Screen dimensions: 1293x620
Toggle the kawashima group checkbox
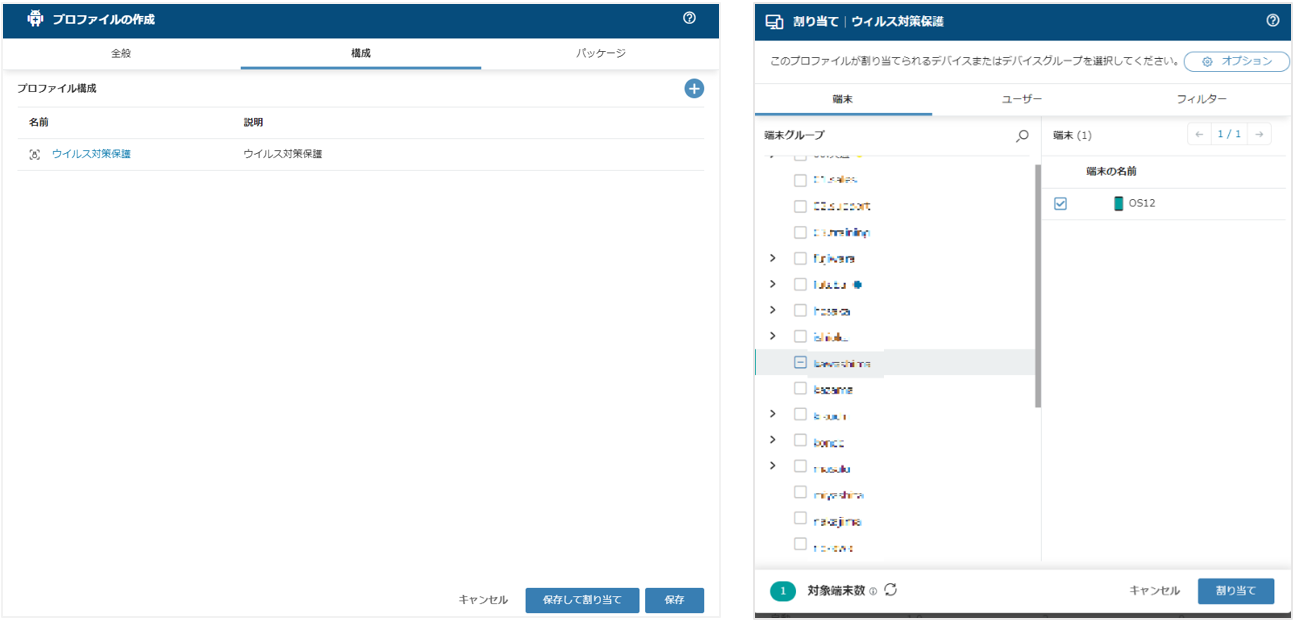(x=800, y=363)
